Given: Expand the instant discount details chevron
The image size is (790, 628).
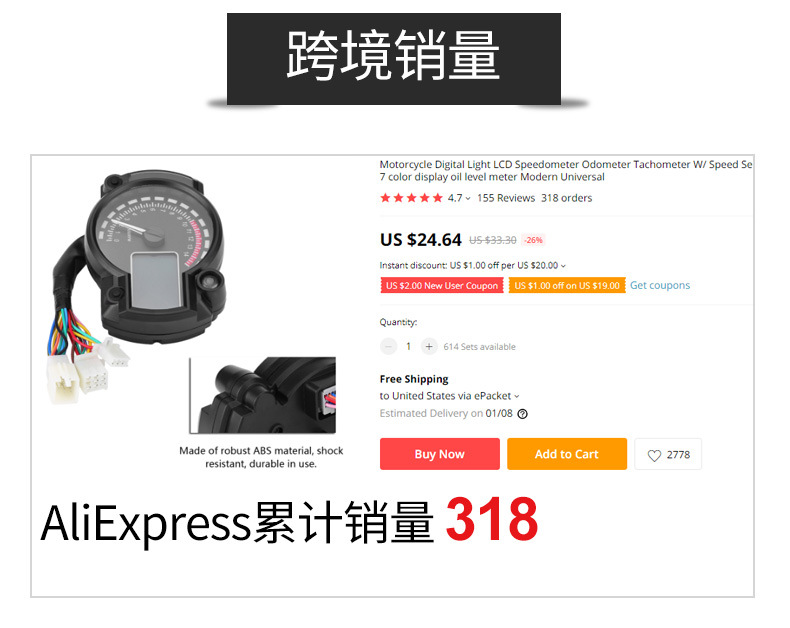Looking at the screenshot, I should coord(563,266).
